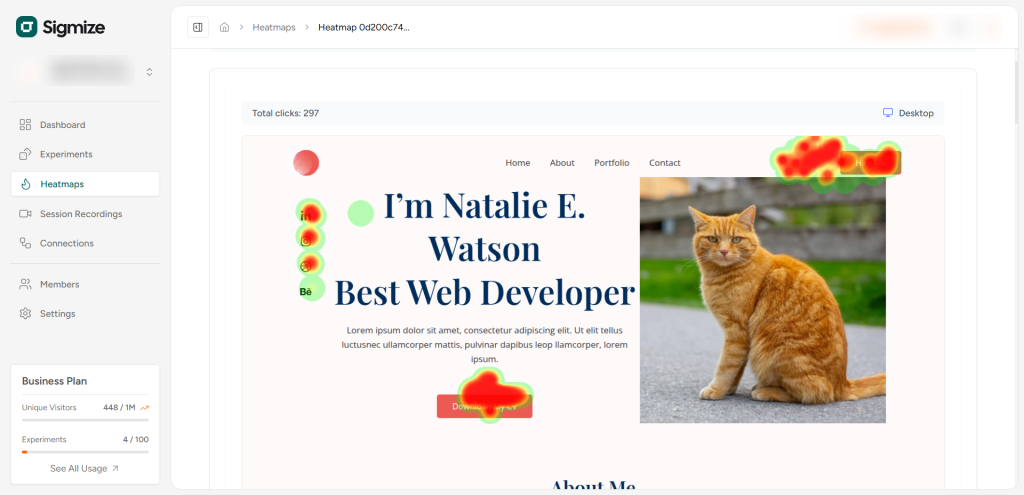Click the Dribbble icon on the preview page

[306, 266]
